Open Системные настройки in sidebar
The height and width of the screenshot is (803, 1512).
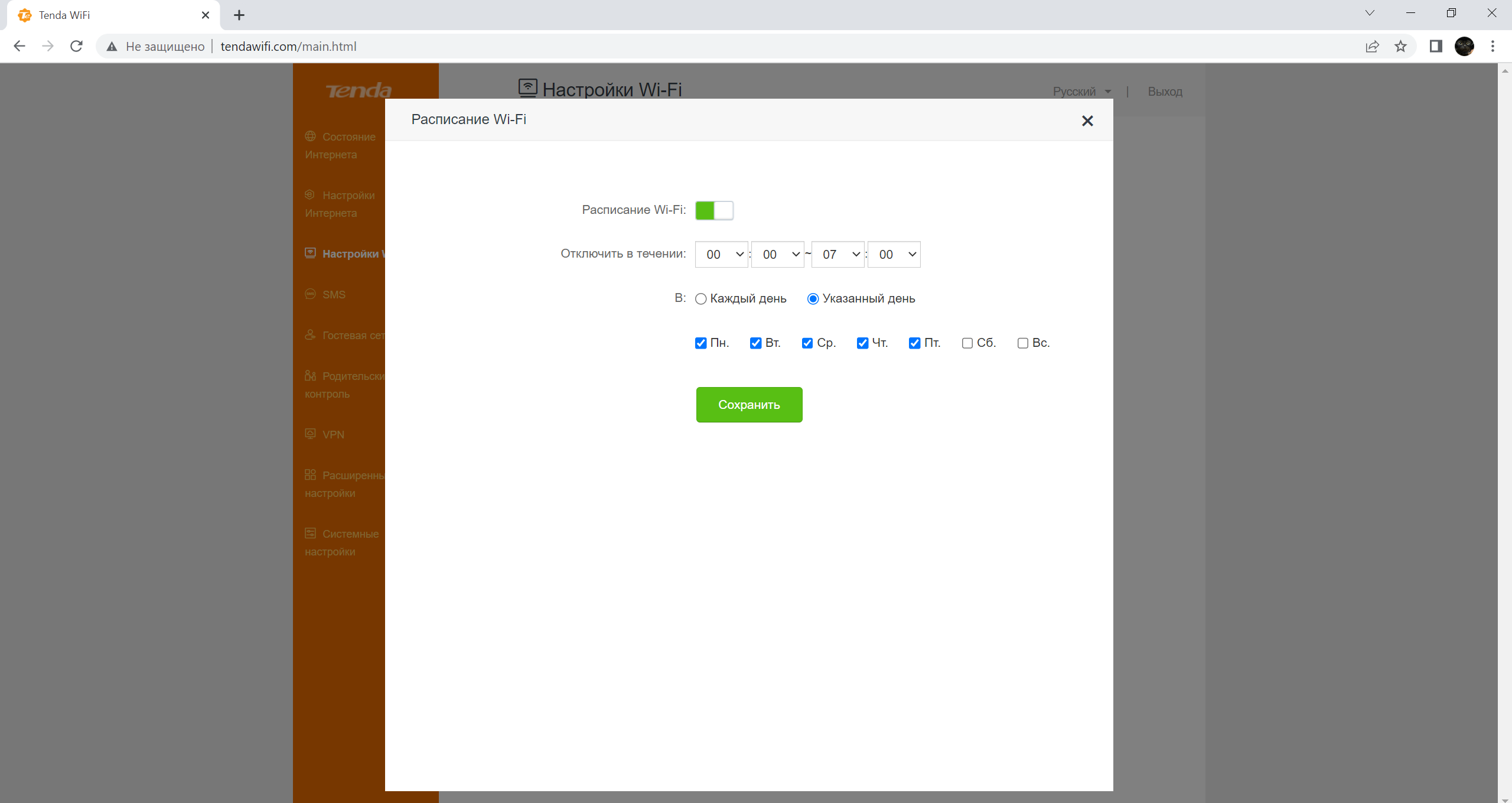[x=342, y=542]
